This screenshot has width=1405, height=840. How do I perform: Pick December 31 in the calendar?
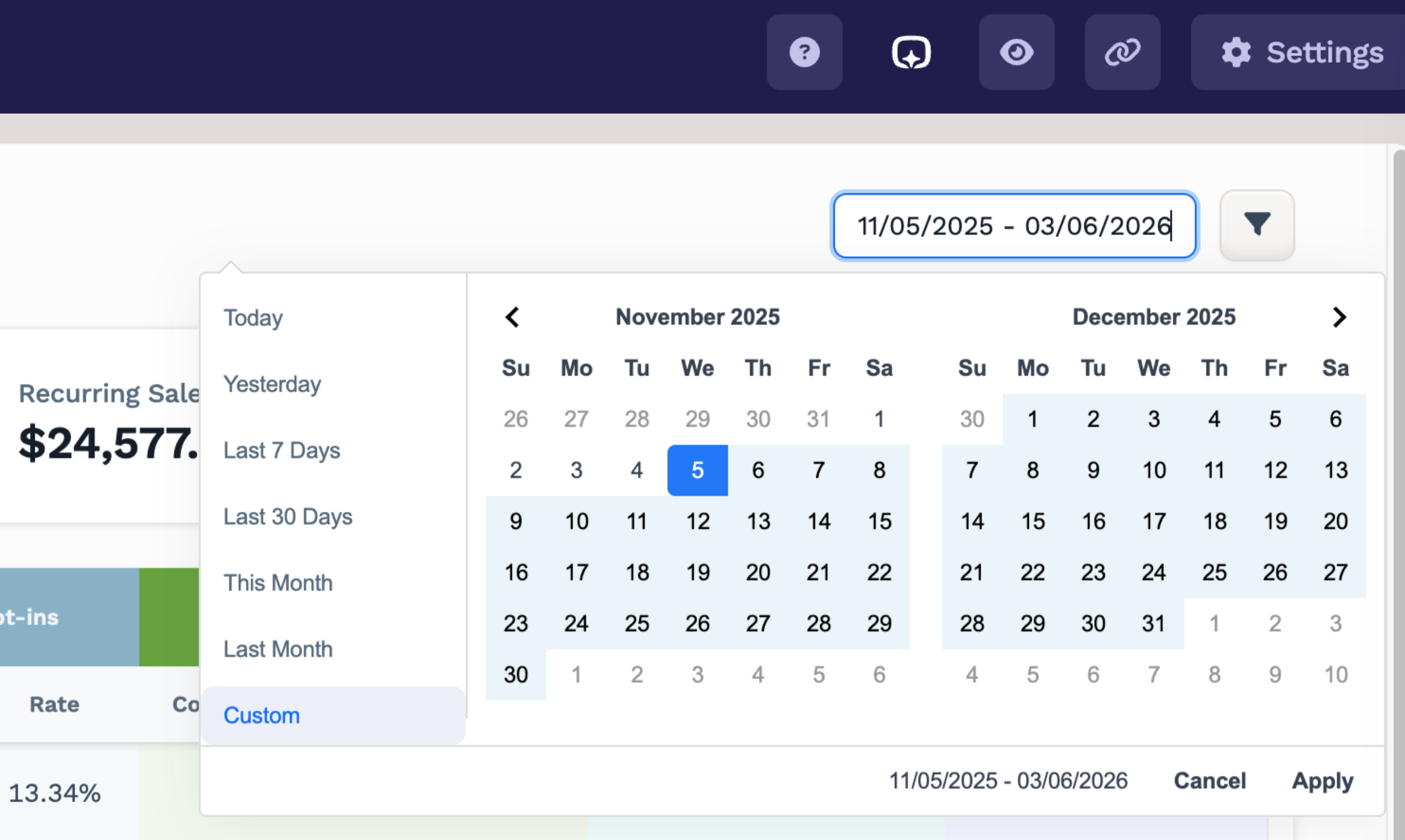click(x=1154, y=624)
